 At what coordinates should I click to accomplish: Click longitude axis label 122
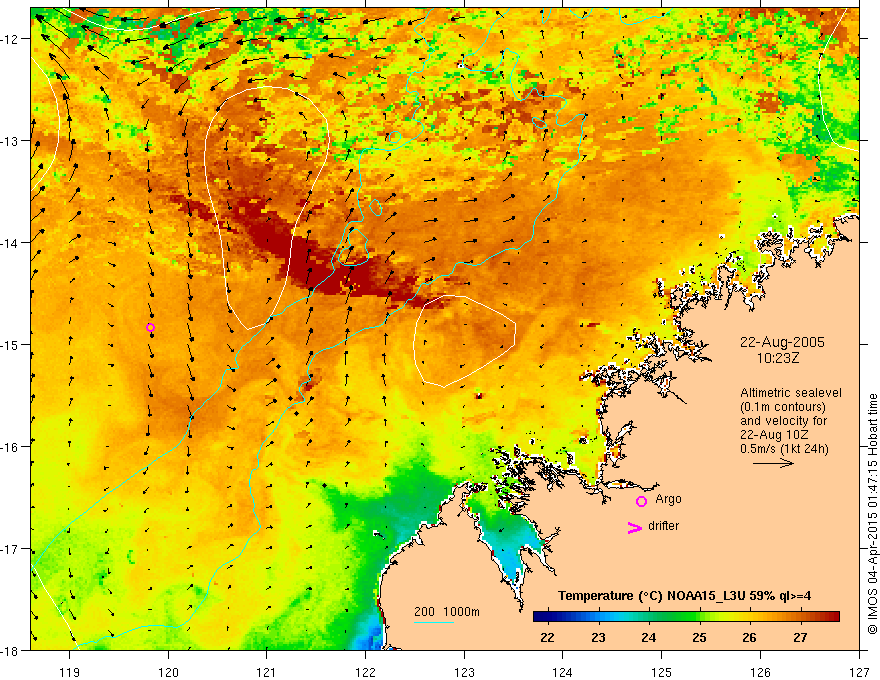(x=365, y=672)
